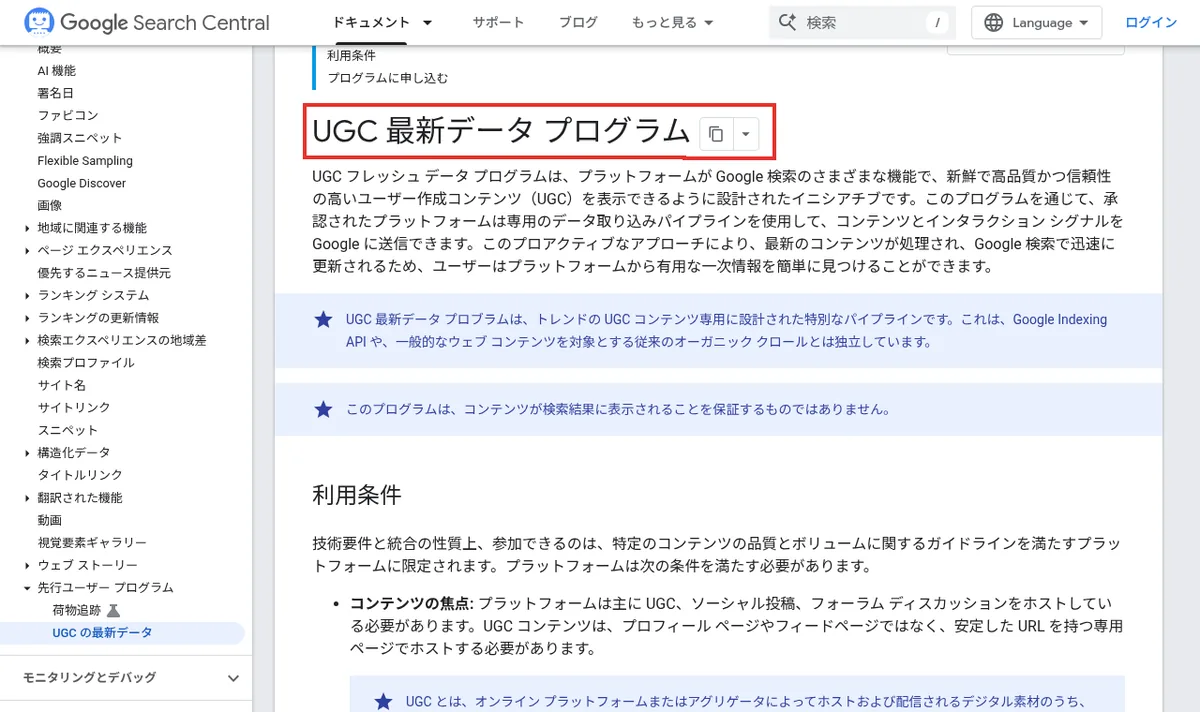This screenshot has height=712, width=1200.
Task: Click the slash shortcut key in search box
Action: 937,22
